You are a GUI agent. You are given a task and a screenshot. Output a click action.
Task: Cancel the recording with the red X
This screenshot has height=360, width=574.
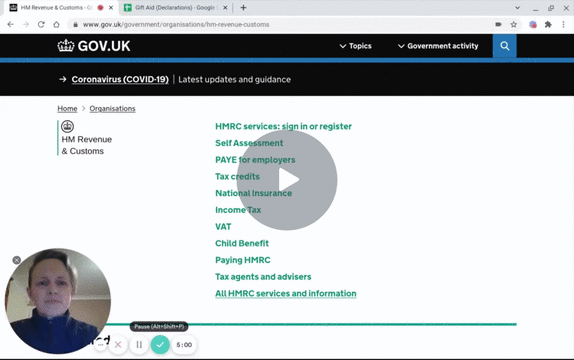point(118,345)
